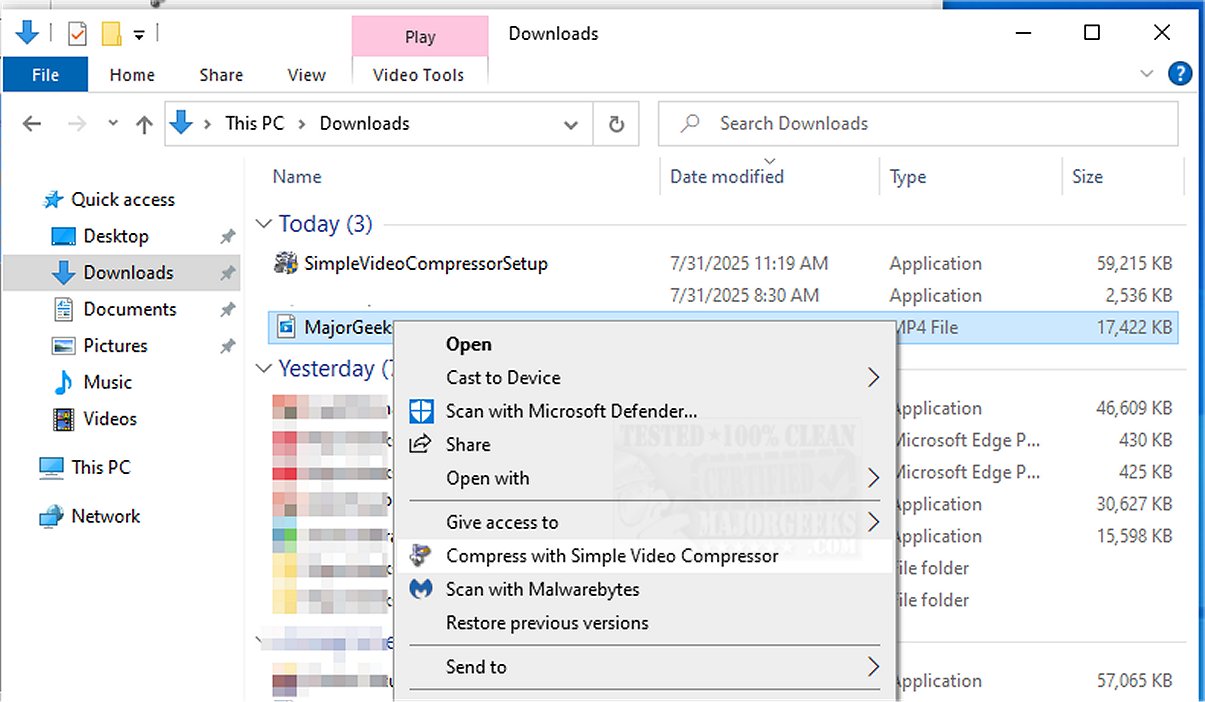The width and height of the screenshot is (1205, 702).
Task: Sort files by the Date modified column
Action: pyautogui.click(x=727, y=177)
